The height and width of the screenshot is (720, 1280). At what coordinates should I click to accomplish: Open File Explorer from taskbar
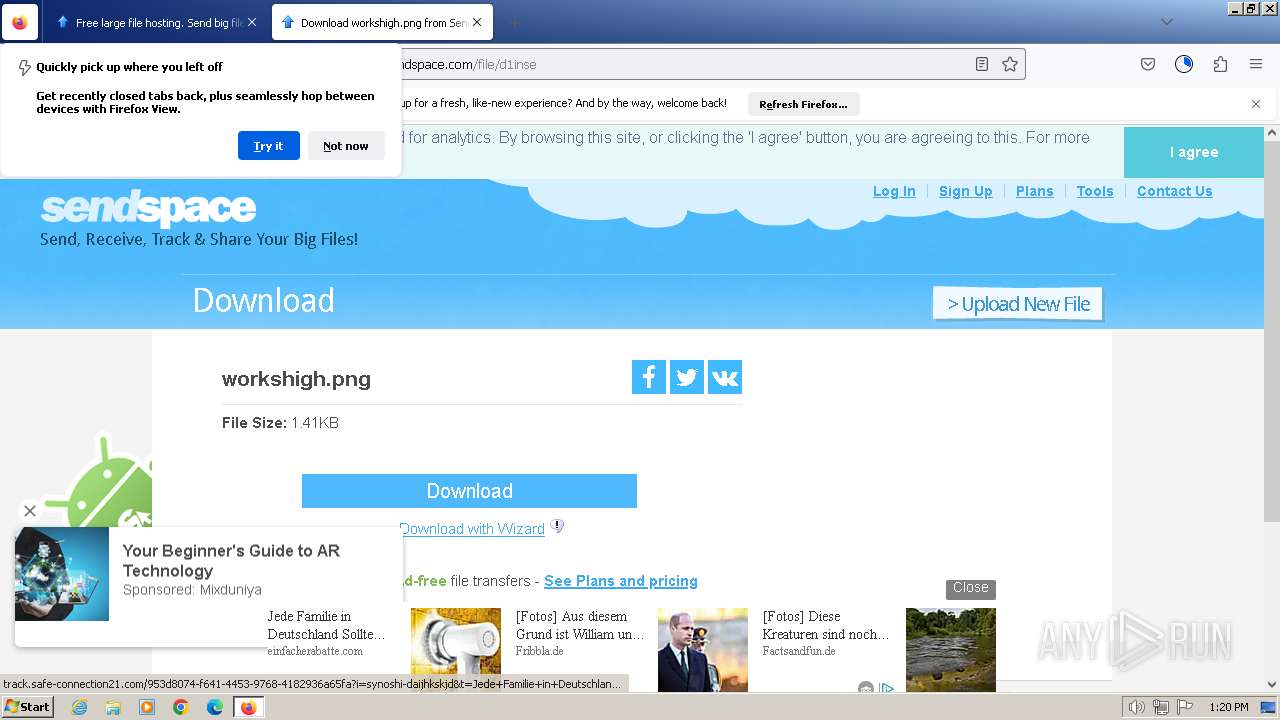point(113,707)
